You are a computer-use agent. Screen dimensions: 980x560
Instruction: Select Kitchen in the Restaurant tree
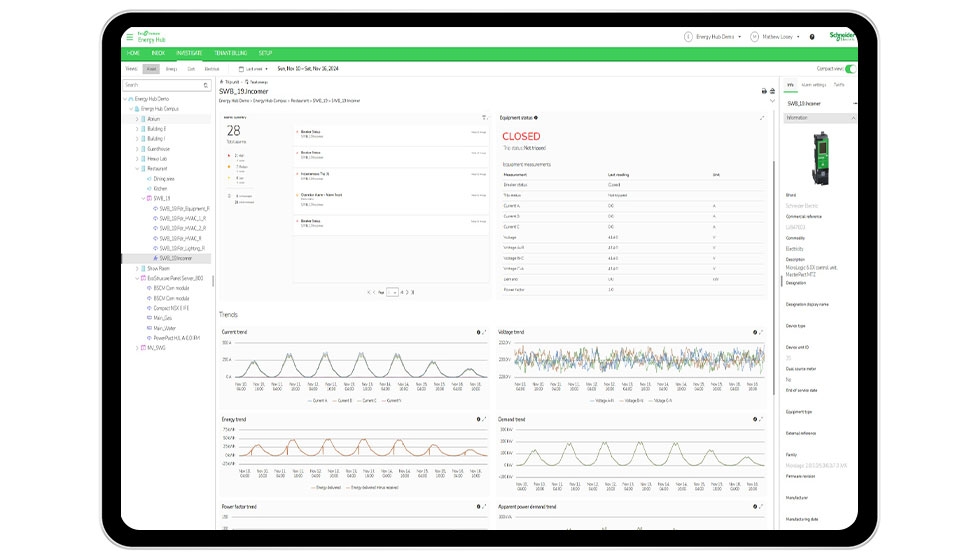click(160, 188)
